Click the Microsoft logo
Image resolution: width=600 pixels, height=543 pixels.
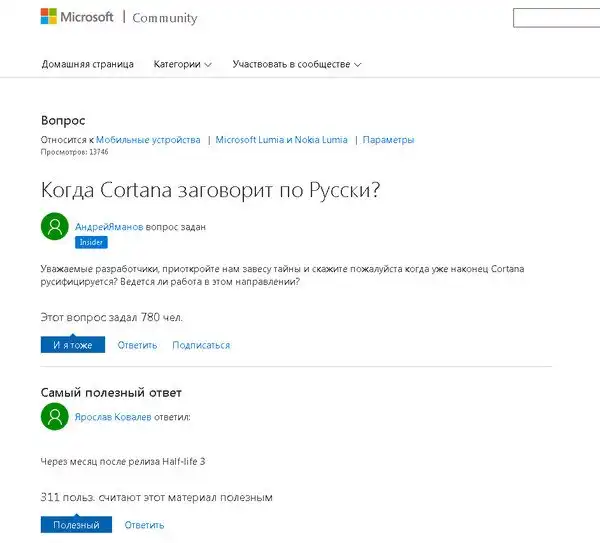pos(76,17)
